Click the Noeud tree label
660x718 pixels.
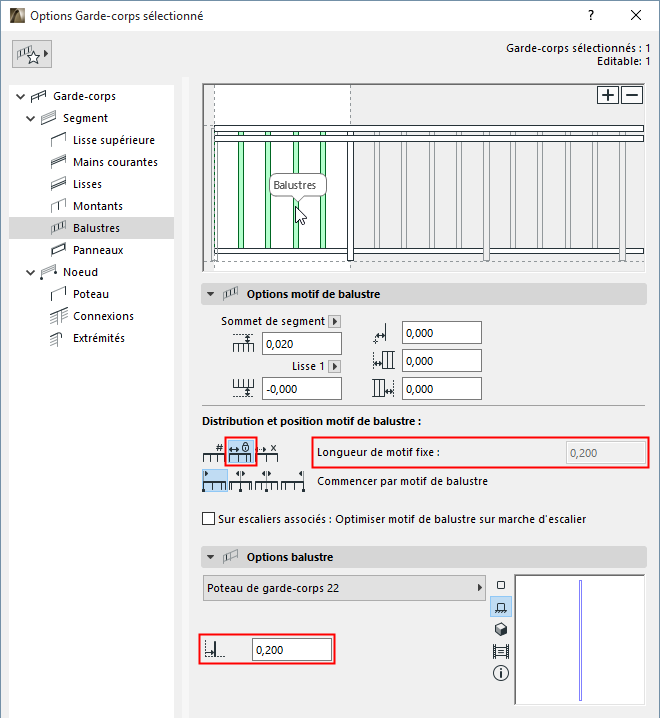(80, 272)
